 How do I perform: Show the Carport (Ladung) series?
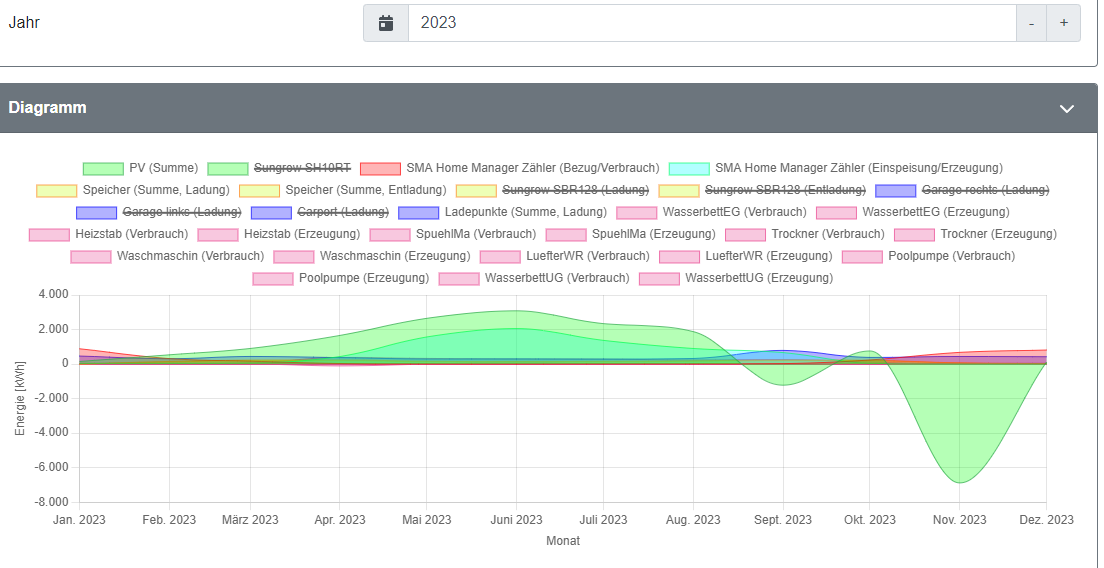[342, 212]
